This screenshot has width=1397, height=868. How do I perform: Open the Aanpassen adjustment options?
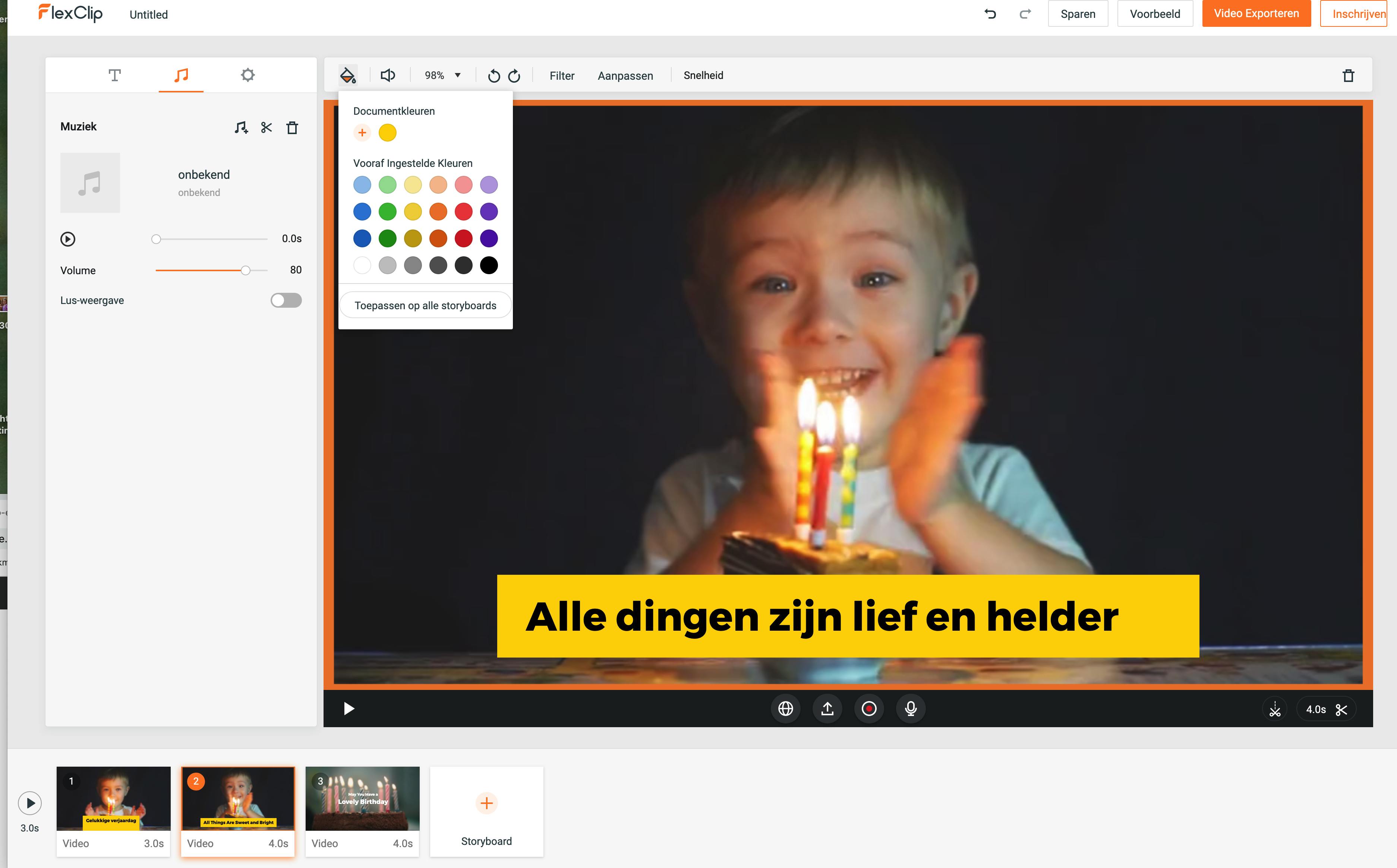pyautogui.click(x=625, y=76)
